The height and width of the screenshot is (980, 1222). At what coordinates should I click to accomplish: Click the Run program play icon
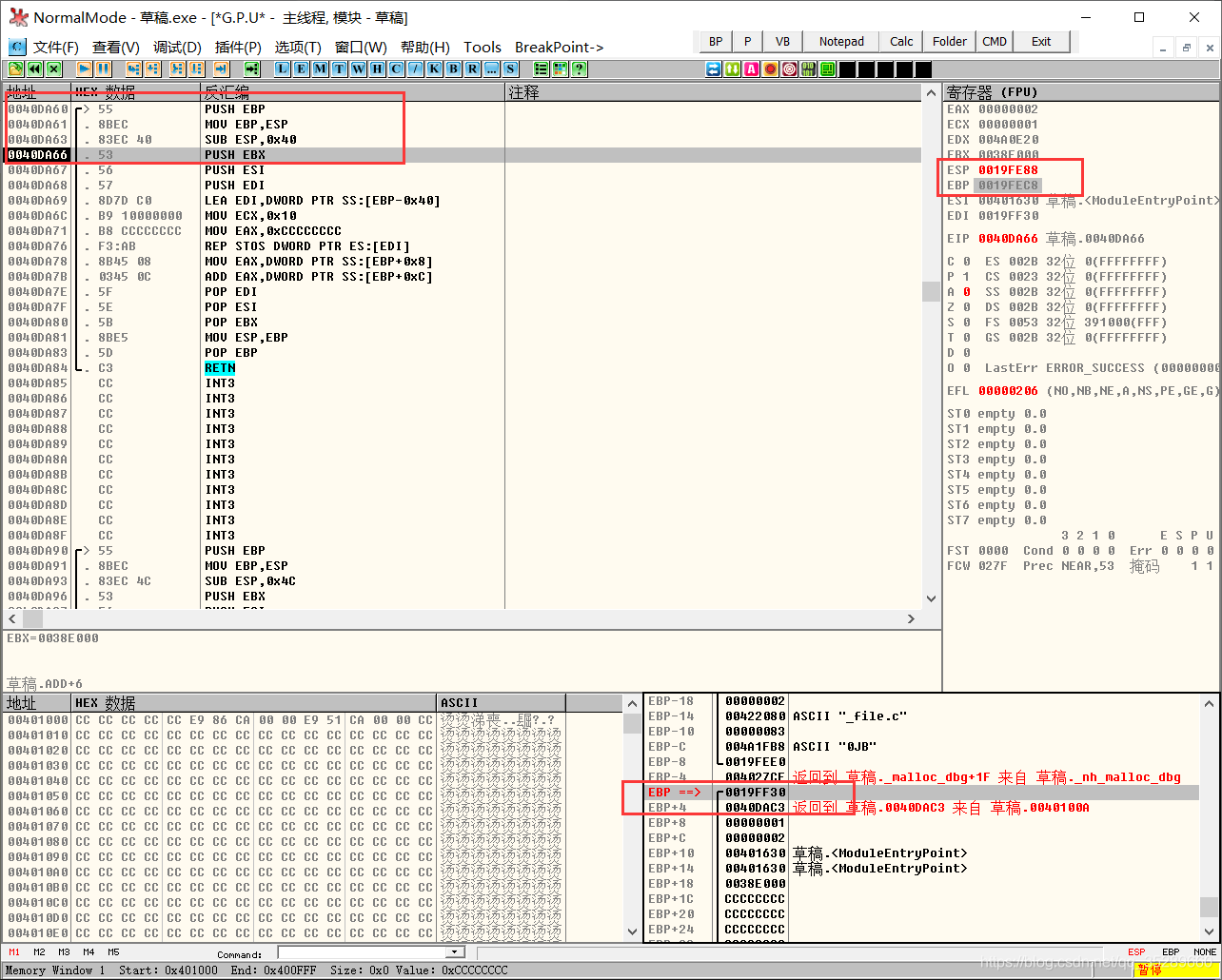pyautogui.click(x=84, y=69)
